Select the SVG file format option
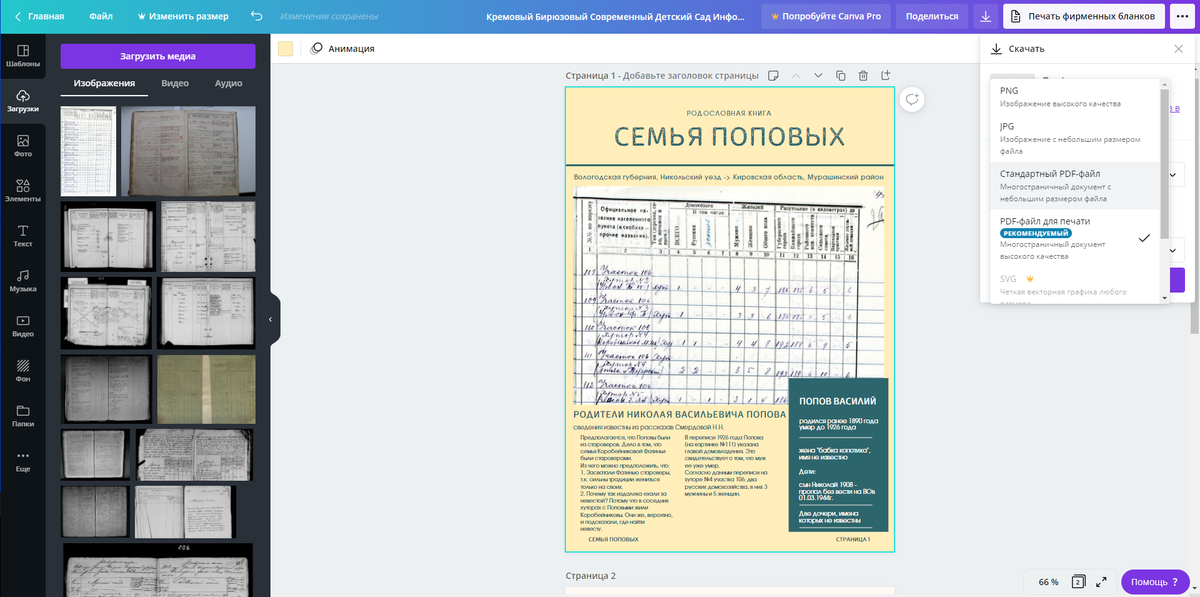Screen dimensions: 1200x597 tap(1074, 285)
